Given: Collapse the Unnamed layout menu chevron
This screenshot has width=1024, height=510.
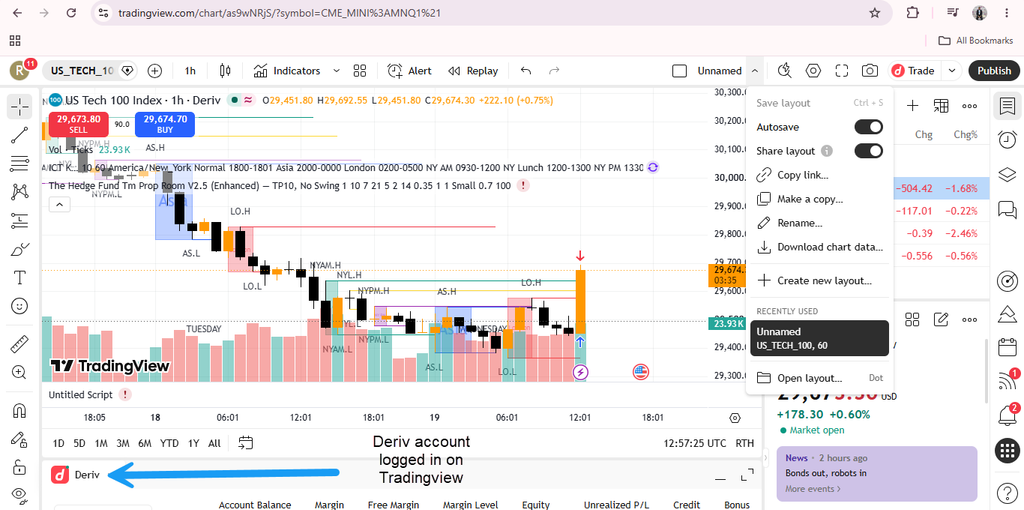Looking at the screenshot, I should click(755, 71).
